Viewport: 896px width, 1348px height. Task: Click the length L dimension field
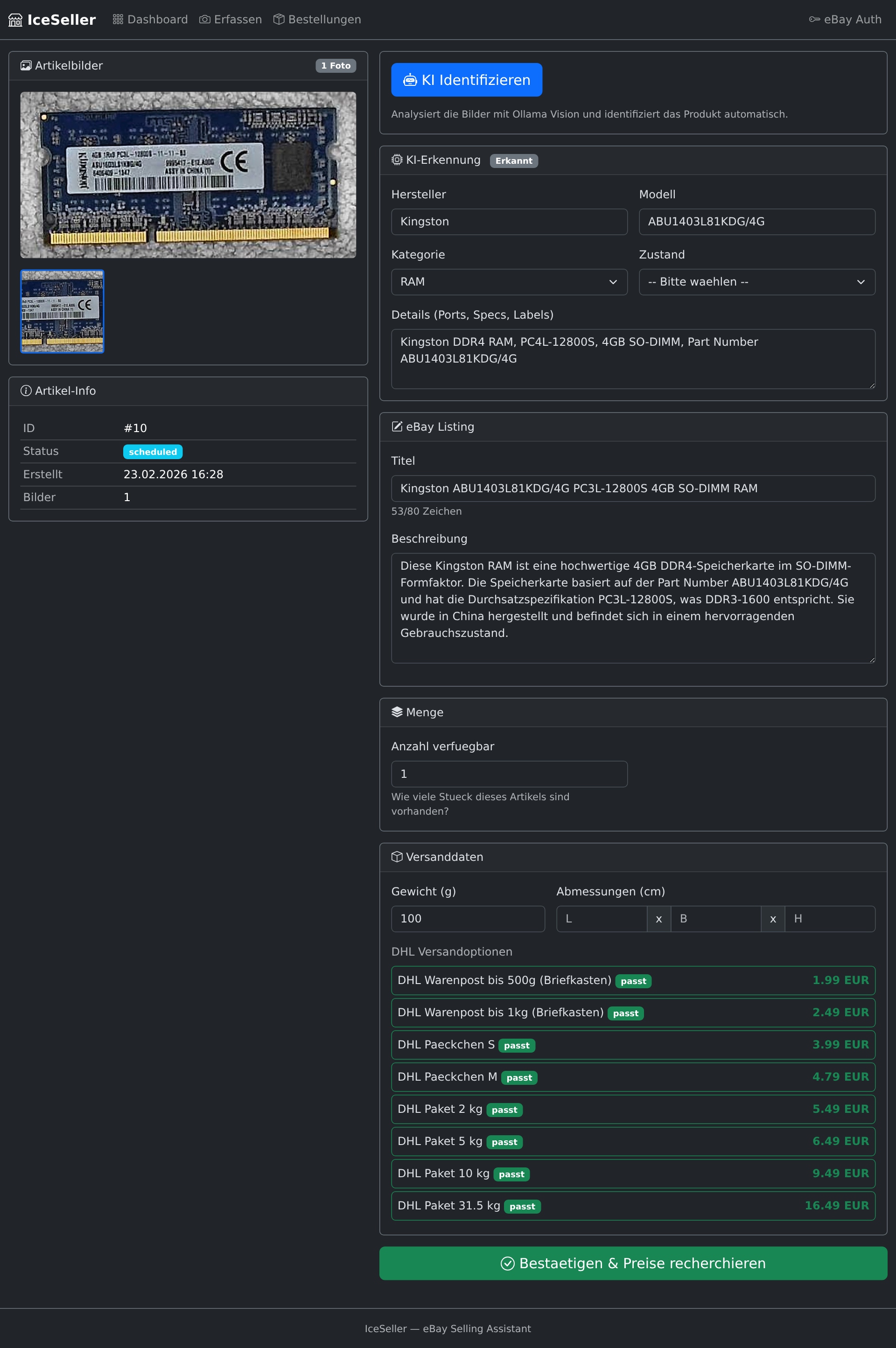pyautogui.click(x=602, y=918)
